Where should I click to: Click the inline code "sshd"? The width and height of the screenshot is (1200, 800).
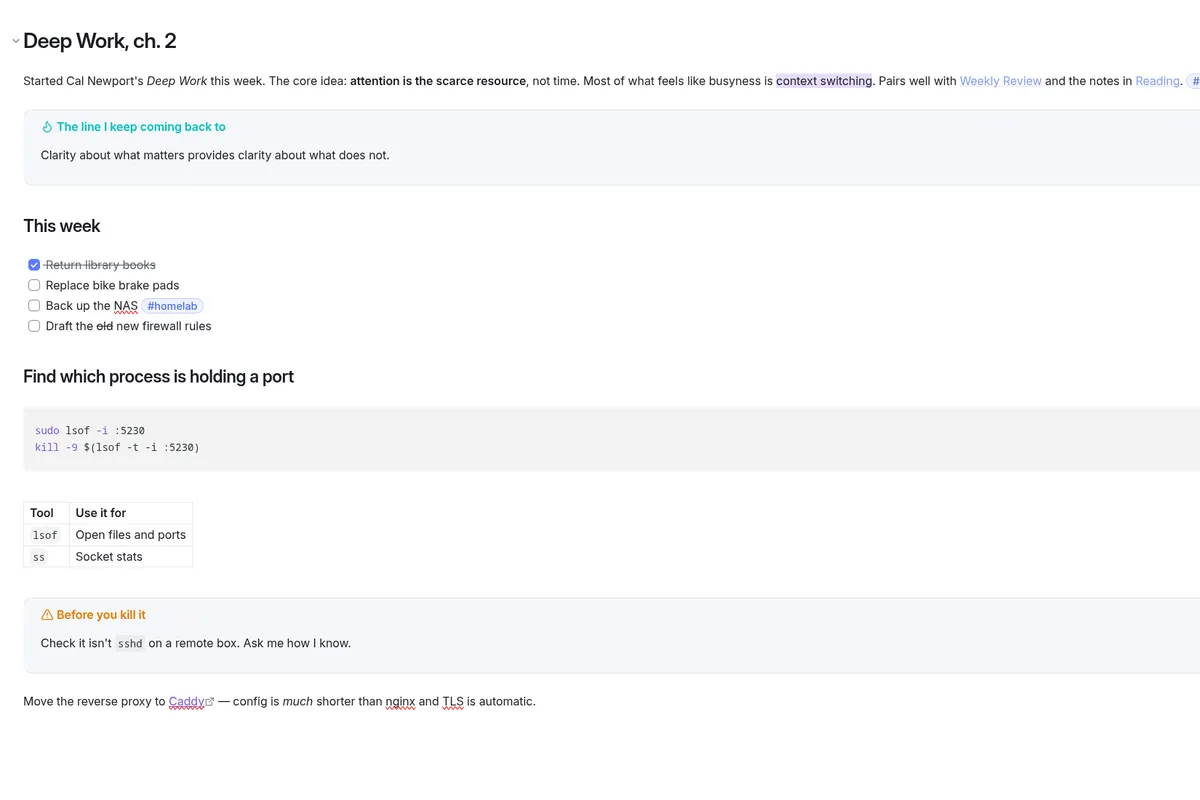130,644
